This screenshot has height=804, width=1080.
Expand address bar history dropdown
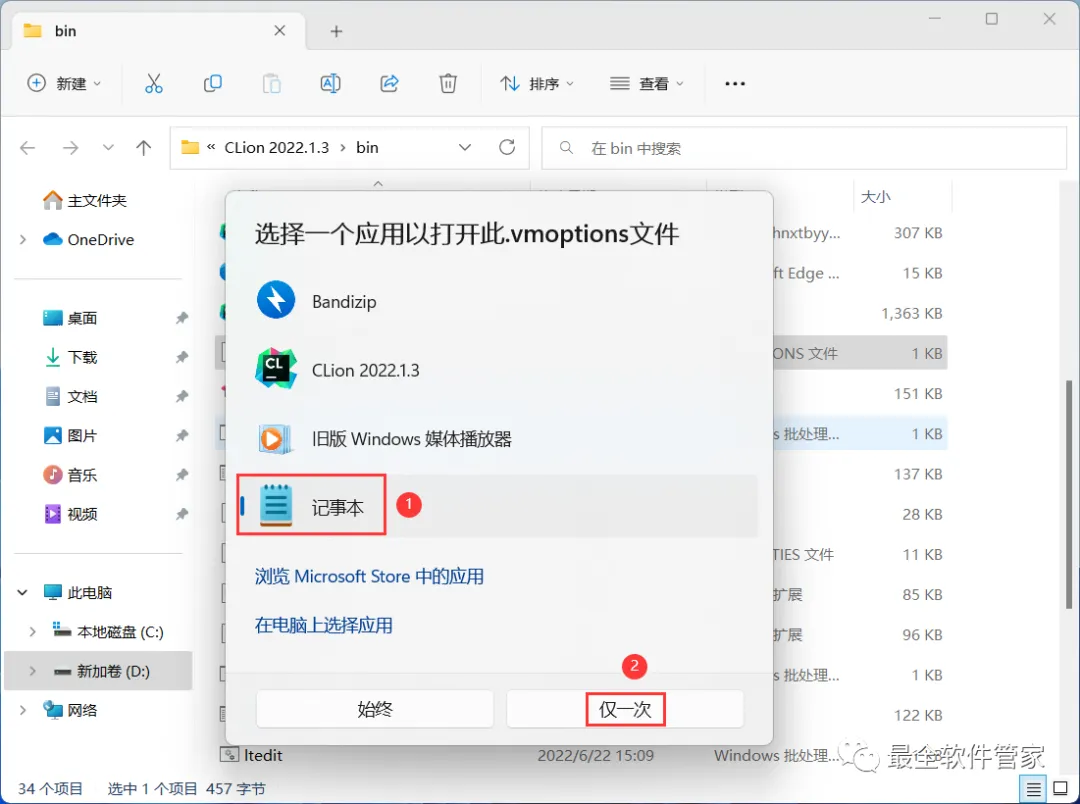[465, 147]
